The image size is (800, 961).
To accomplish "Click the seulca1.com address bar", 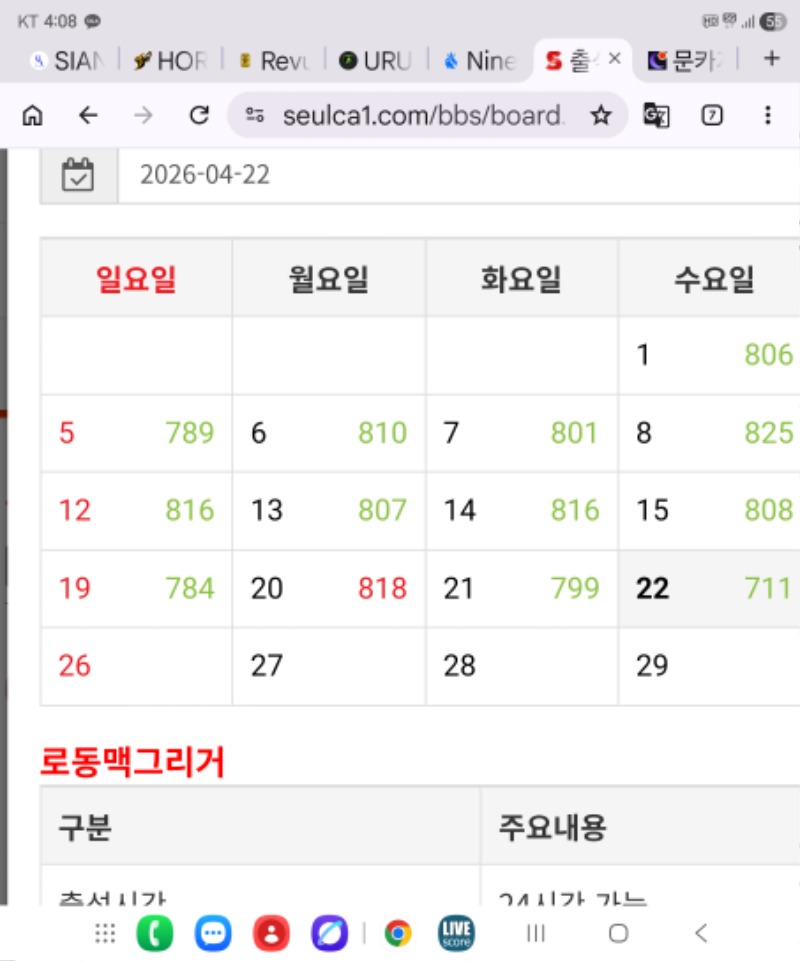I will pyautogui.click(x=420, y=115).
